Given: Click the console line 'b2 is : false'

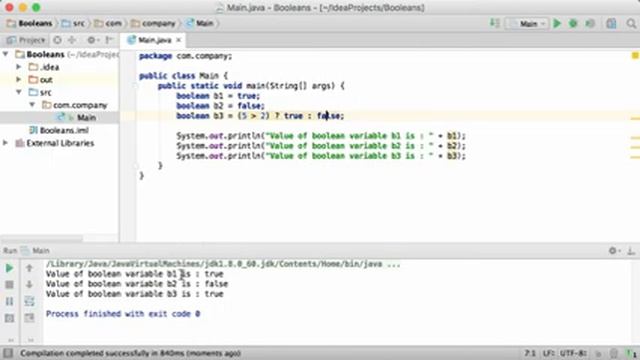Looking at the screenshot, I should click(137, 284).
